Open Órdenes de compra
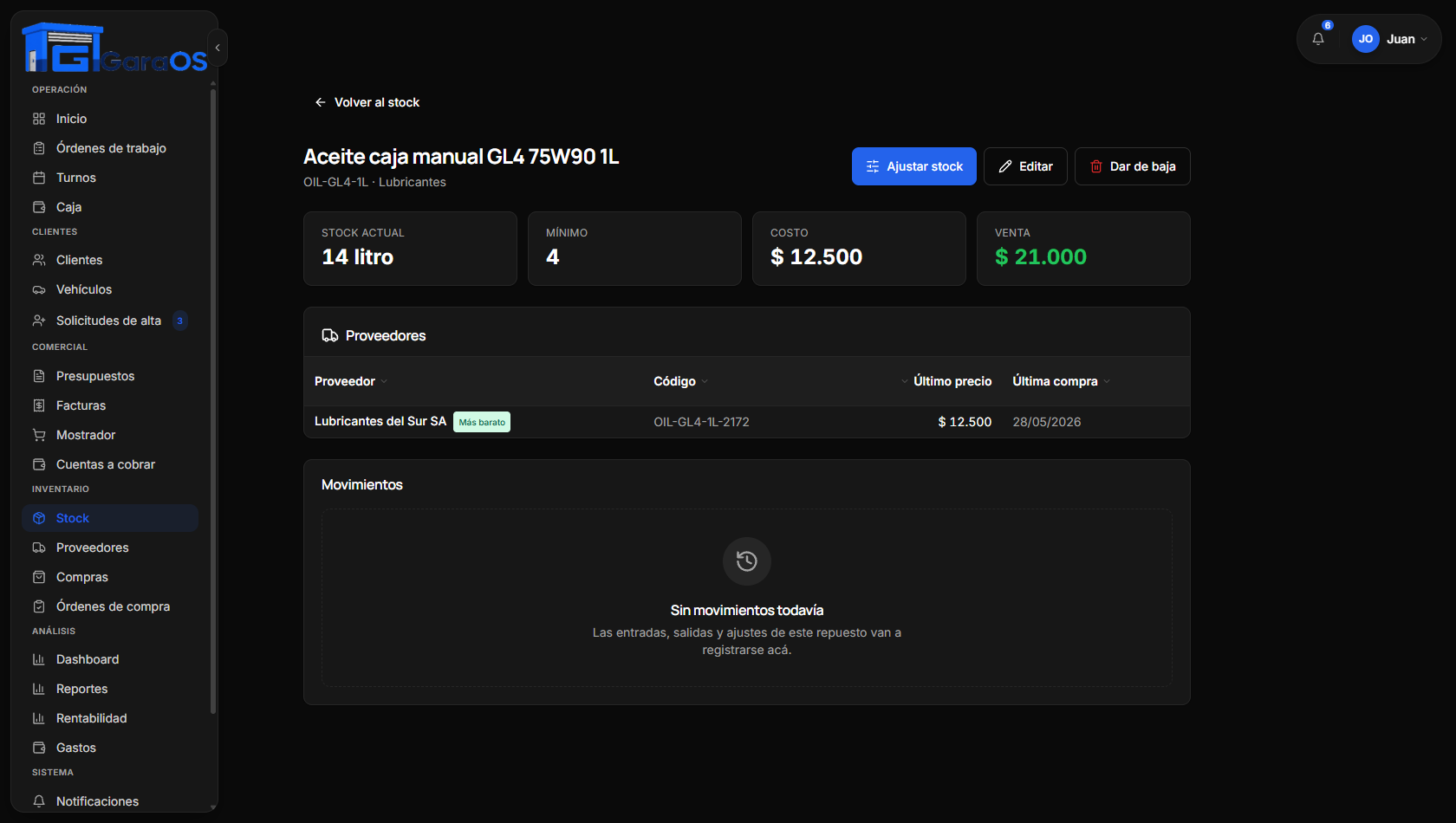1456x823 pixels. click(110, 606)
